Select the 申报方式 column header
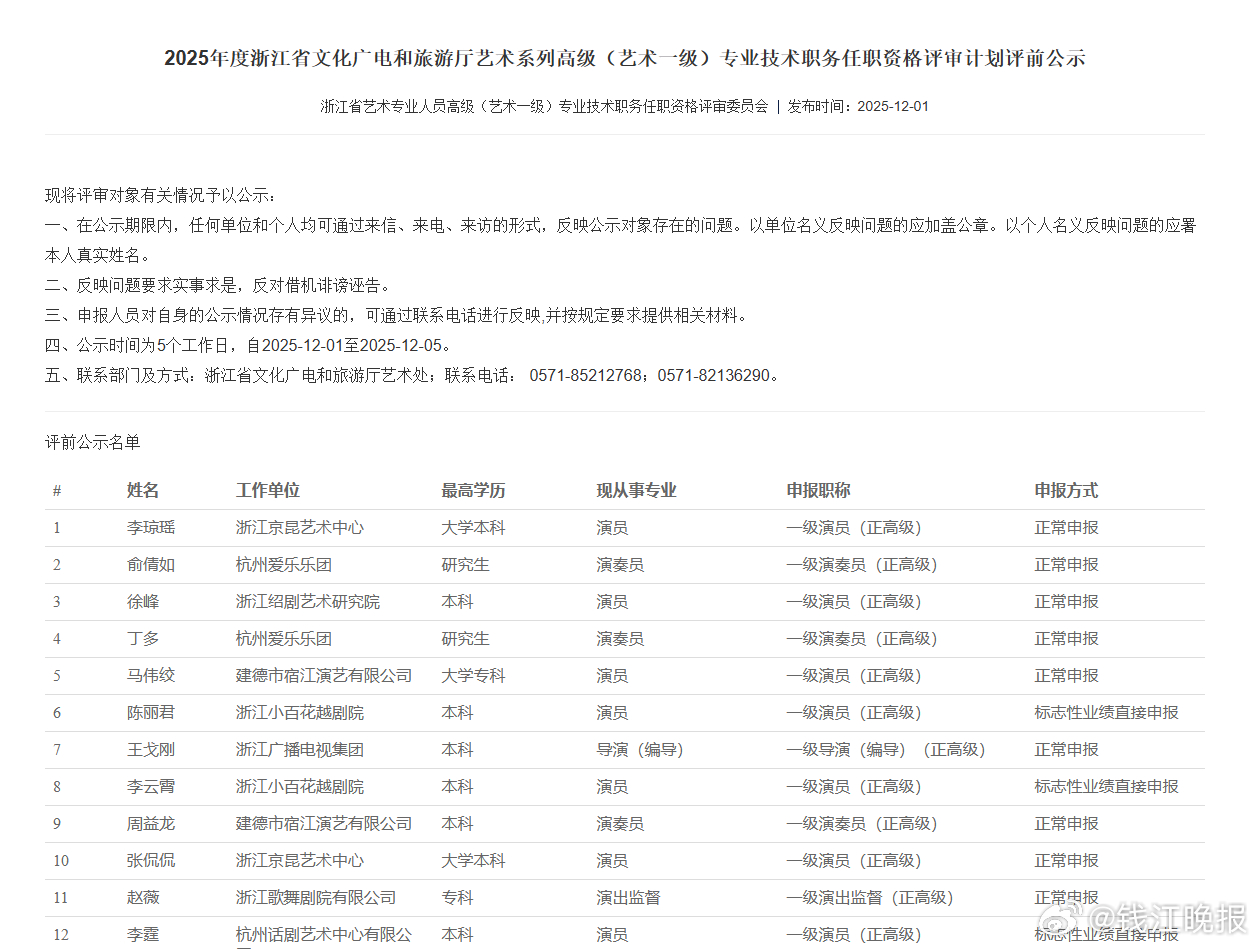The height and width of the screenshot is (949, 1259). pos(1066,490)
